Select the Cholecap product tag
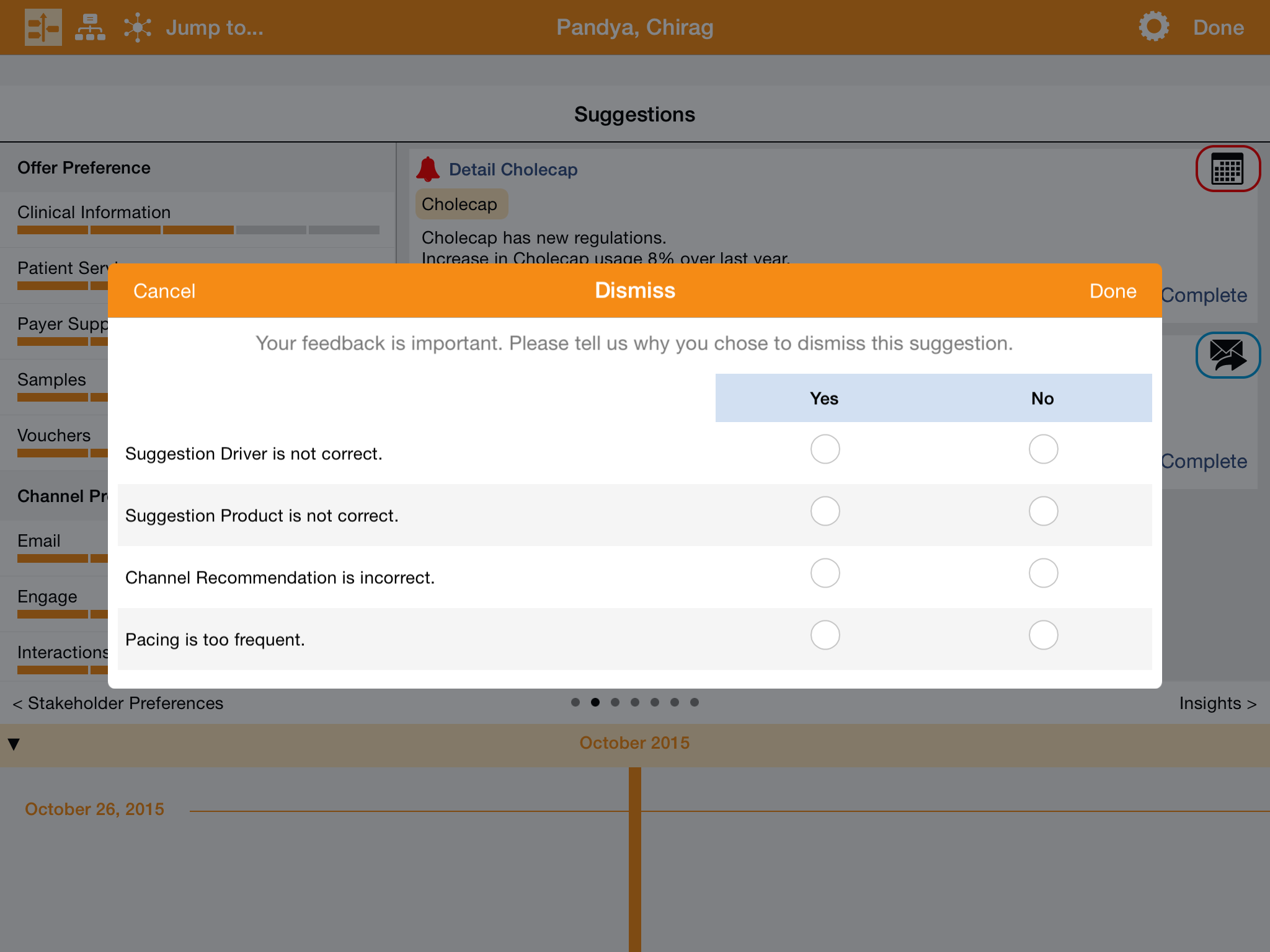The width and height of the screenshot is (1270, 952). coord(460,205)
